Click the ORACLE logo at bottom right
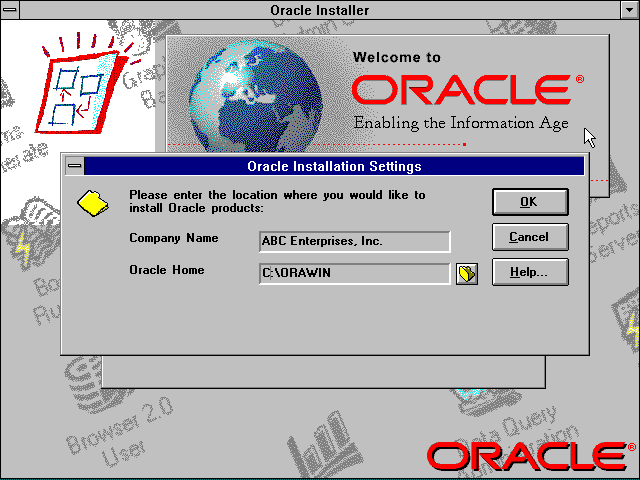Screen dimensions: 640x480 [524, 456]
